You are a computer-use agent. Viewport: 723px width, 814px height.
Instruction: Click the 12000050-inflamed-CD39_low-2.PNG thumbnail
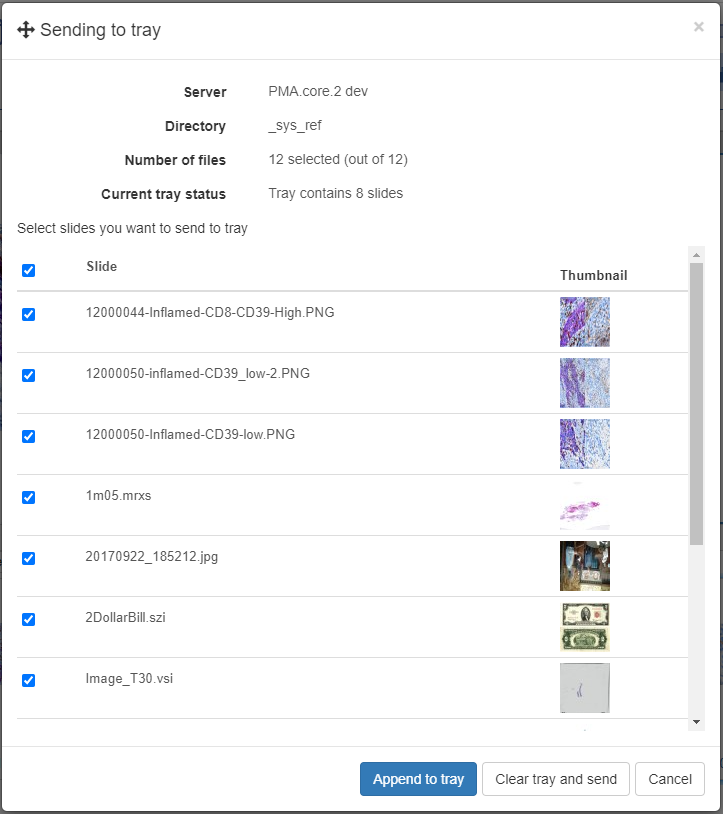point(584,383)
